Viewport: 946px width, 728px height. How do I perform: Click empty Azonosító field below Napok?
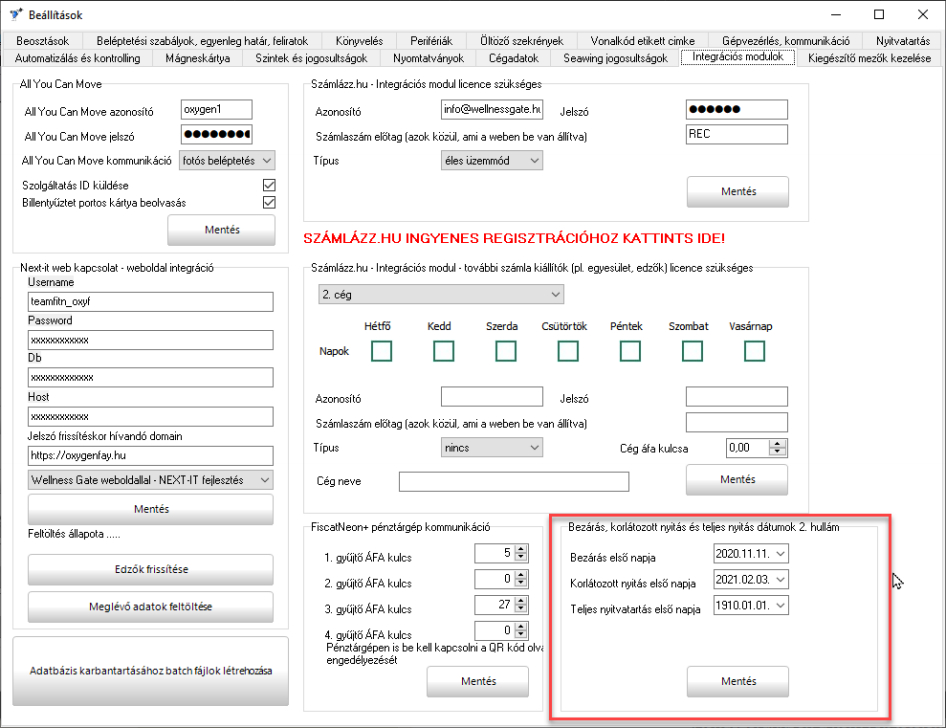[492, 397]
